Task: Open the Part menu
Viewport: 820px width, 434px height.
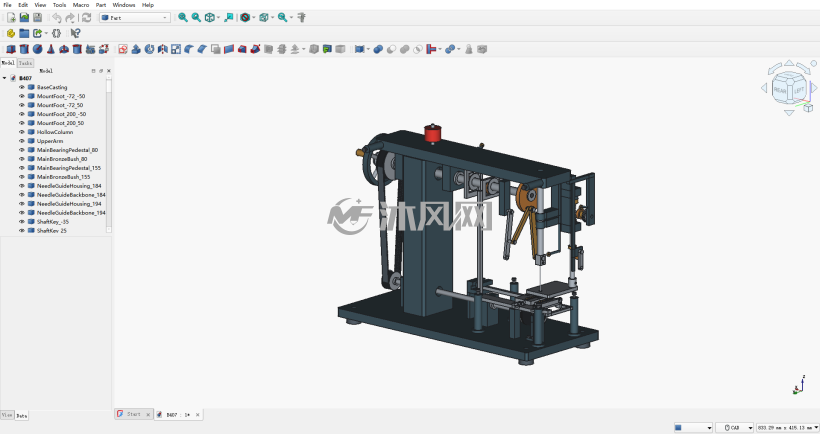Action: click(x=101, y=5)
